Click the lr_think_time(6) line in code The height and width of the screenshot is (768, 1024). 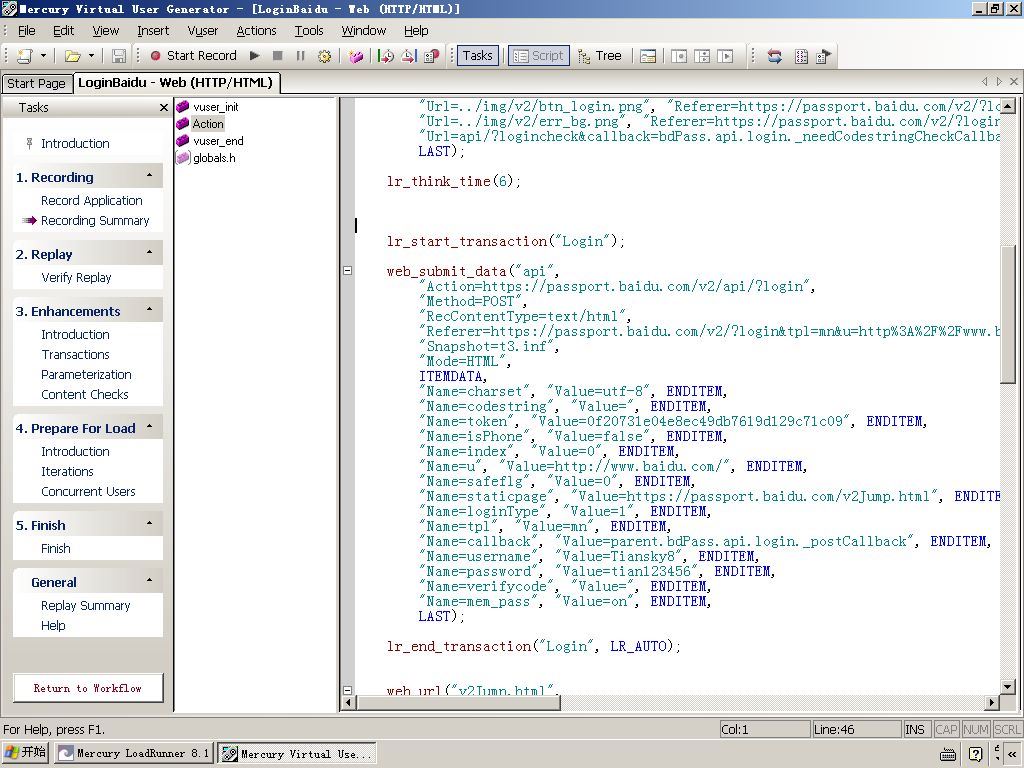[454, 182]
